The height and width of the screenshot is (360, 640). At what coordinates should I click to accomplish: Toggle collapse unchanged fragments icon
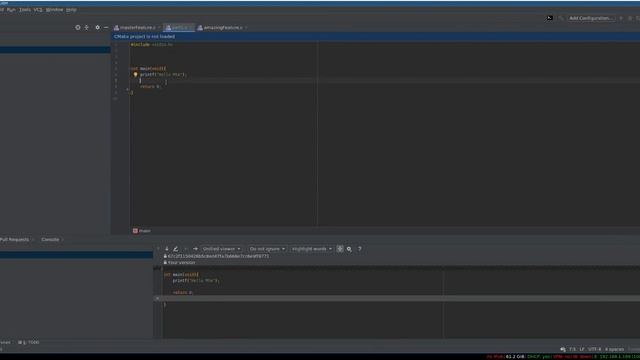point(340,249)
